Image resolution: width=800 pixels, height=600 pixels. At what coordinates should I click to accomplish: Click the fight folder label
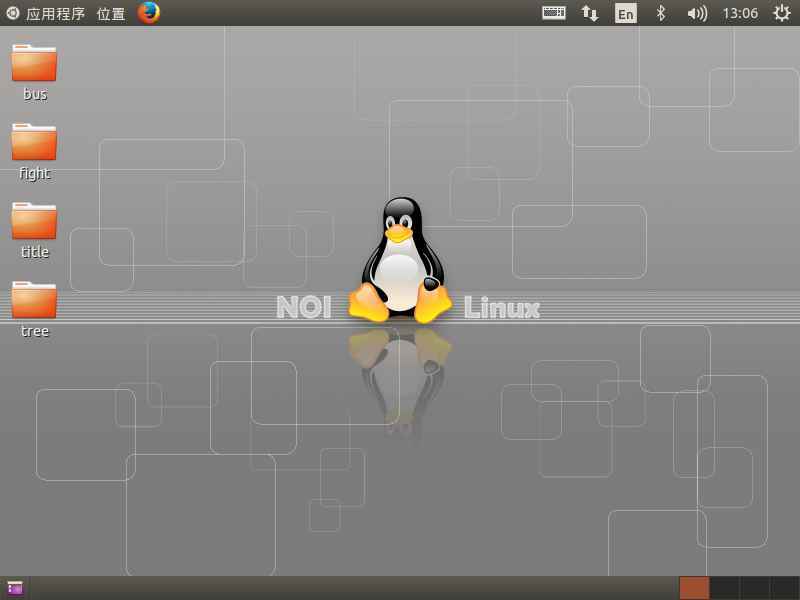pyautogui.click(x=35, y=173)
